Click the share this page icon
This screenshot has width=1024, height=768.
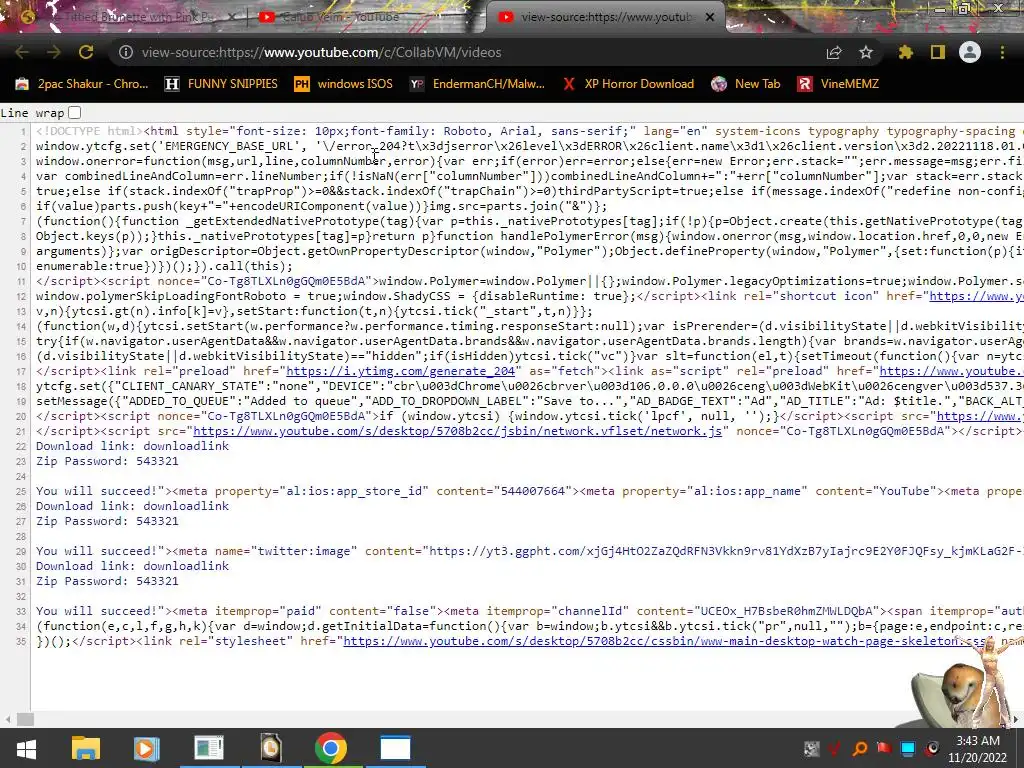834,52
